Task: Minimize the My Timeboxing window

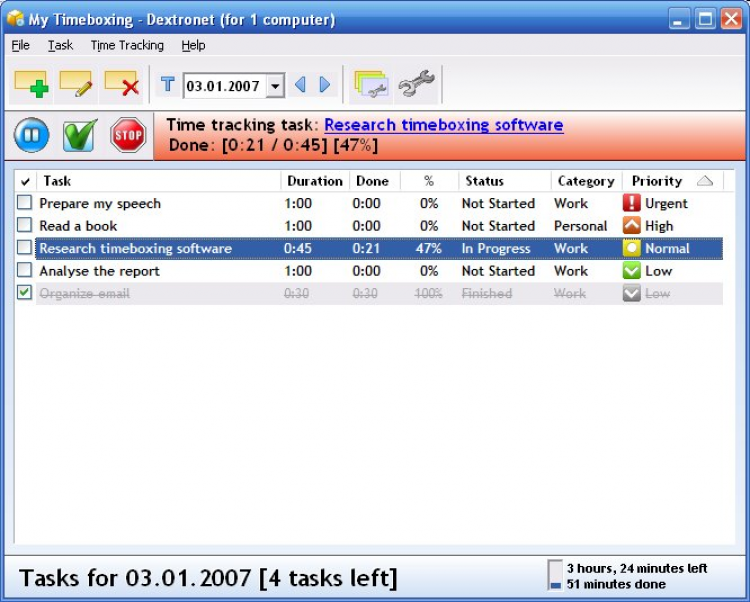Action: 679,19
